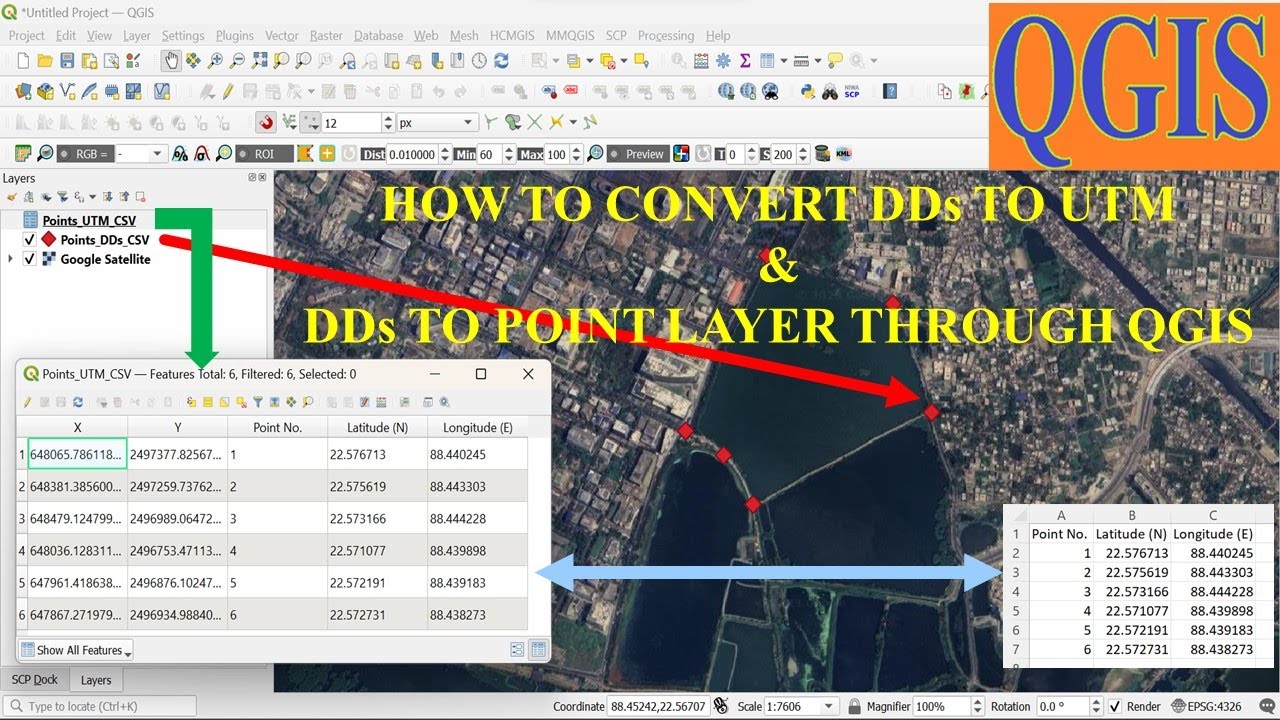
Task: Open the Vector menu
Action: click(282, 35)
